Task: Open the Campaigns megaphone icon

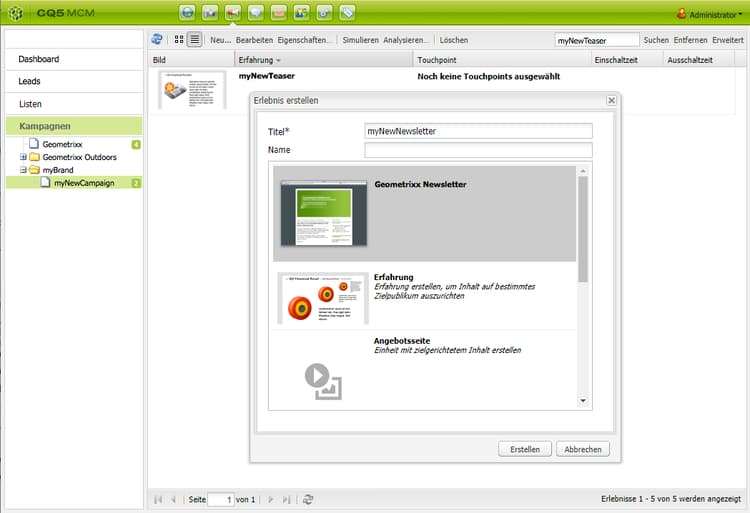Action: click(233, 12)
